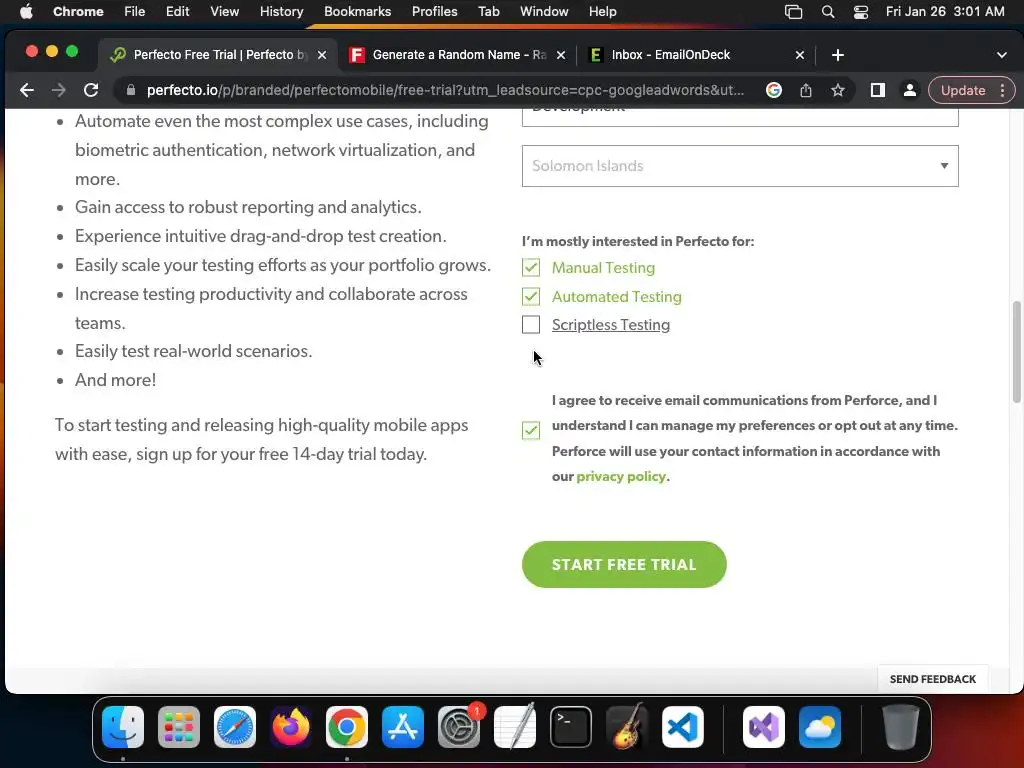Open Launchpad from the dock
Viewport: 1024px width, 768px height.
(x=179, y=727)
